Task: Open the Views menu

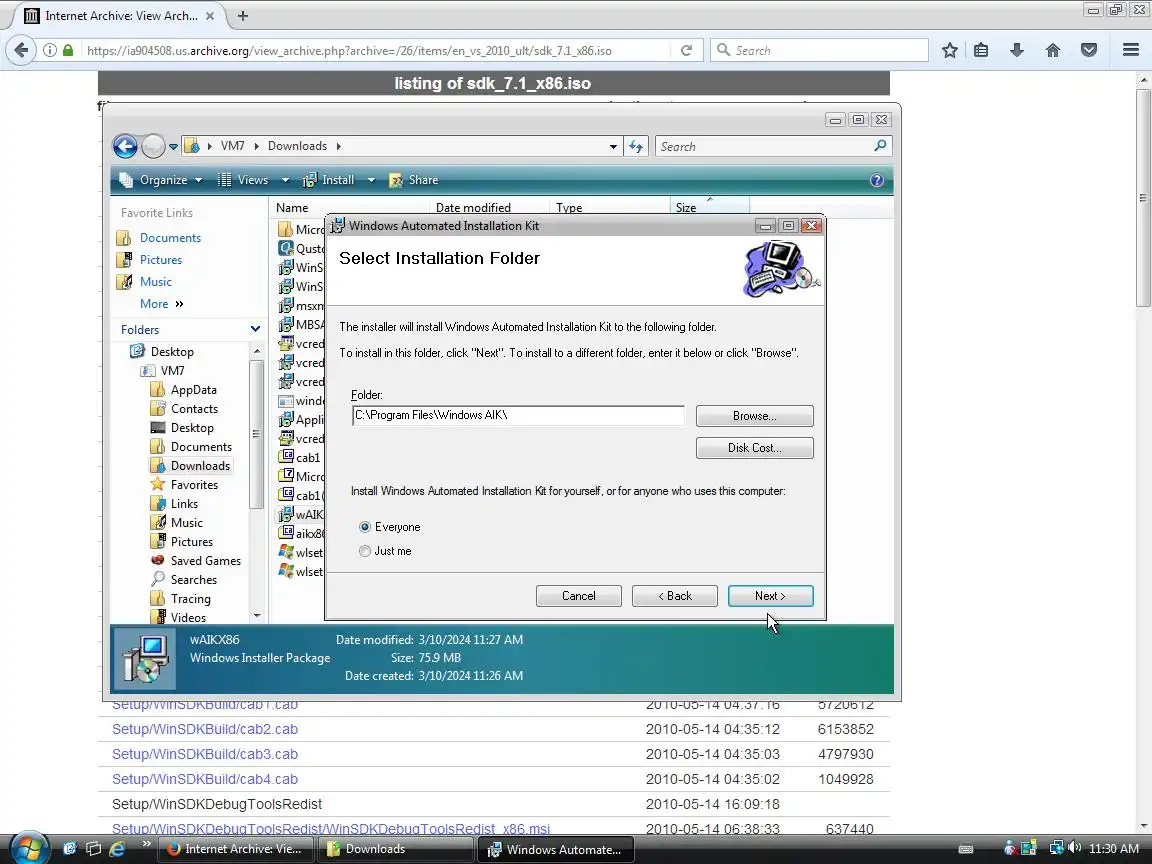Action: (245, 180)
